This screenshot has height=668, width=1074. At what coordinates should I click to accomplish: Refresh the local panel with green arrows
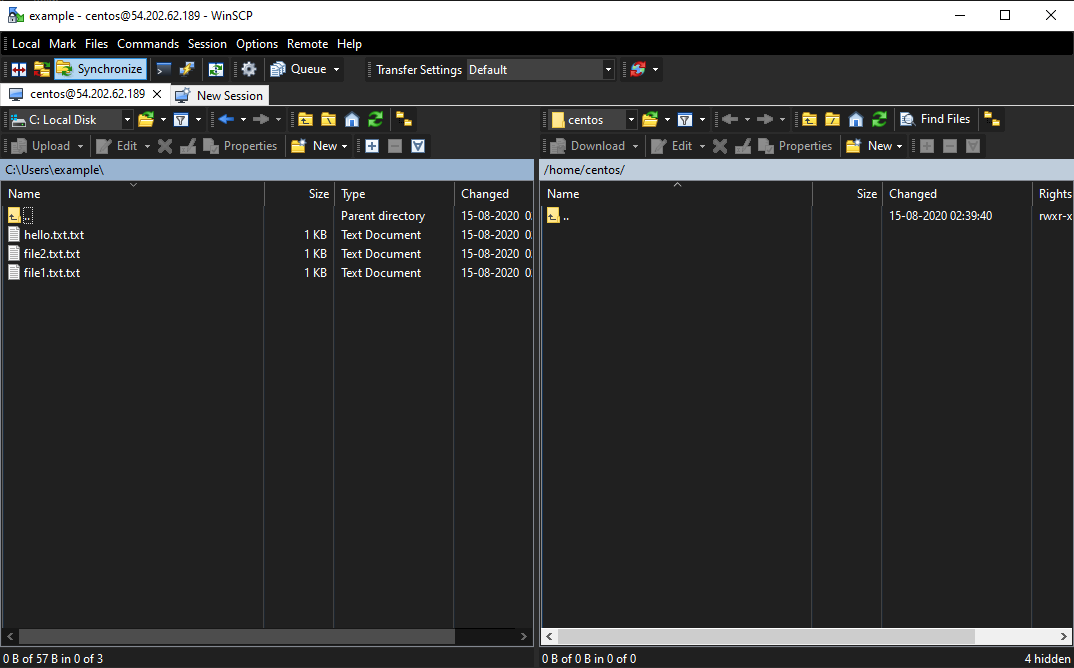tap(375, 120)
